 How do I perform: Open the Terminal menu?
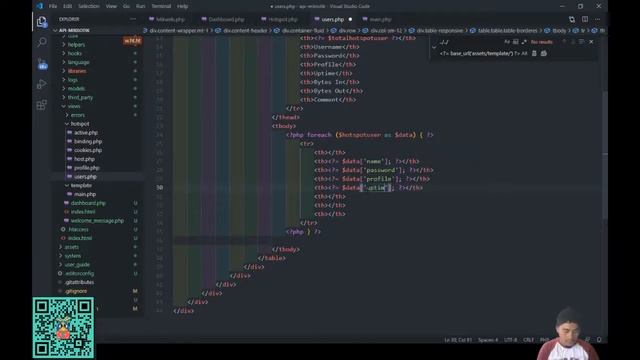coord(161,6)
